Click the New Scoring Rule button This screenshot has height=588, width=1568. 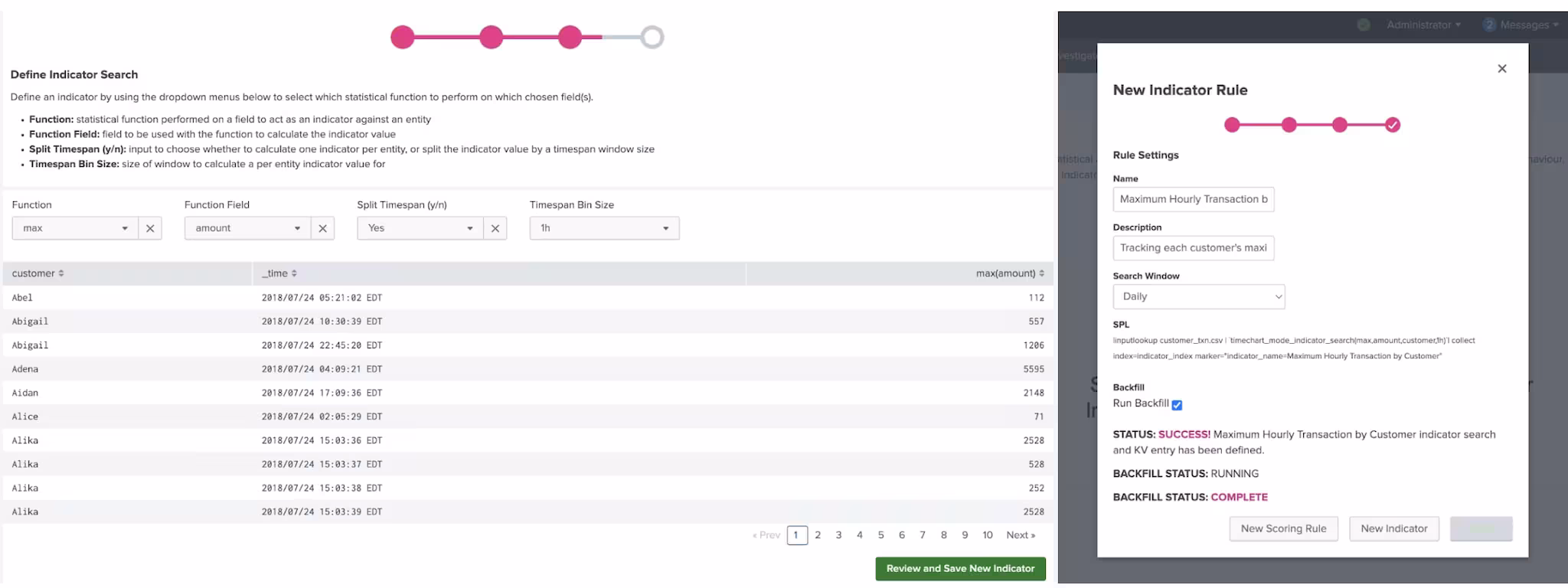click(1283, 529)
